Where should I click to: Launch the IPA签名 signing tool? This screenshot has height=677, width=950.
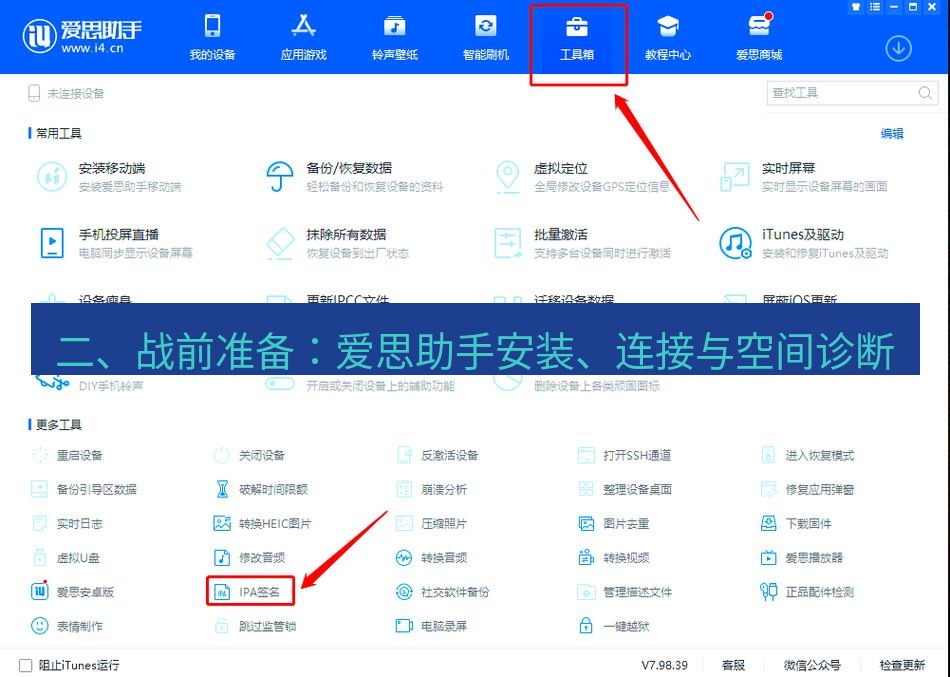(x=258, y=591)
